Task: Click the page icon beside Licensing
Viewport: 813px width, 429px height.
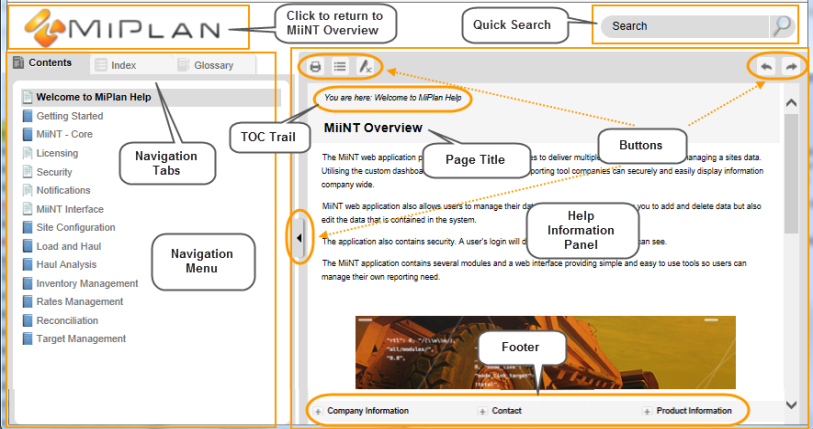Action: 27,153
